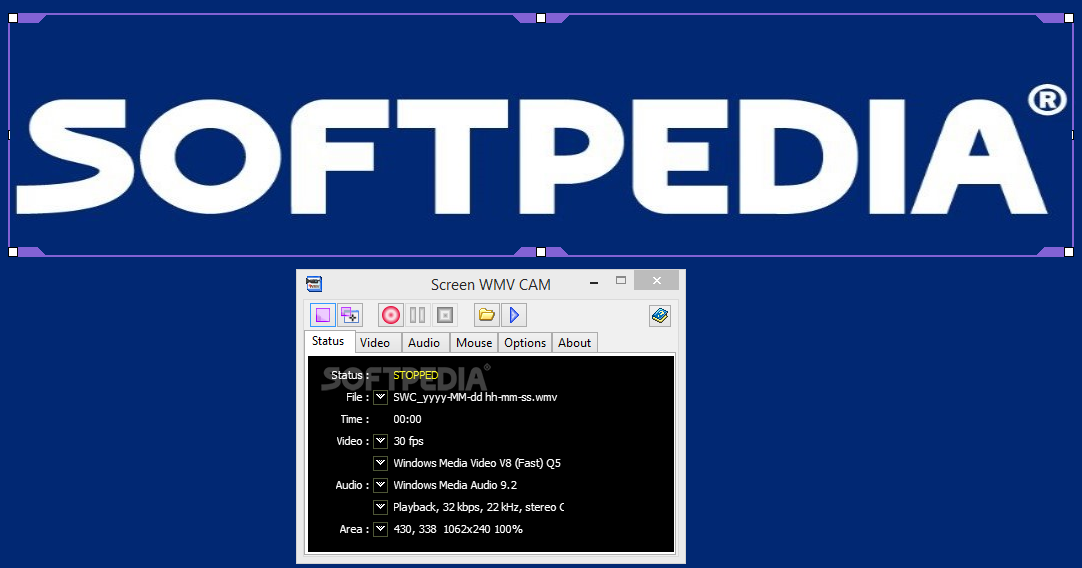The width and height of the screenshot is (1082, 568).
Task: Click the 00:00 time value
Action: [407, 420]
